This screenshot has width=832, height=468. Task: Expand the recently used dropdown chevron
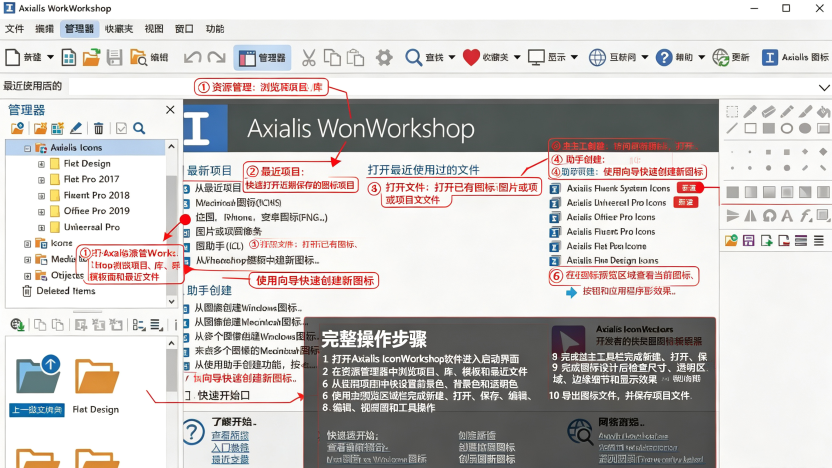point(824,87)
